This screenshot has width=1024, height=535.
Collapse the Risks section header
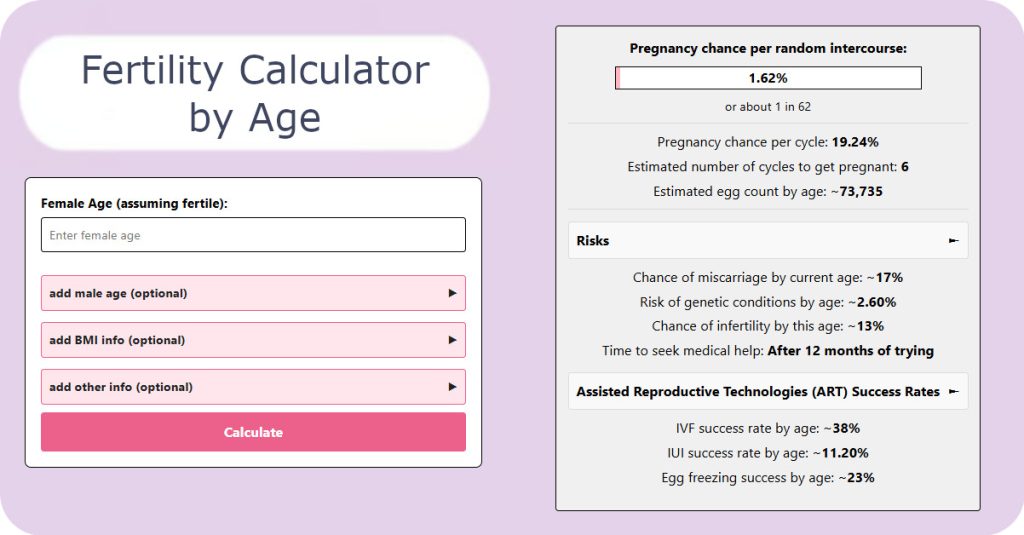[x=768, y=240]
